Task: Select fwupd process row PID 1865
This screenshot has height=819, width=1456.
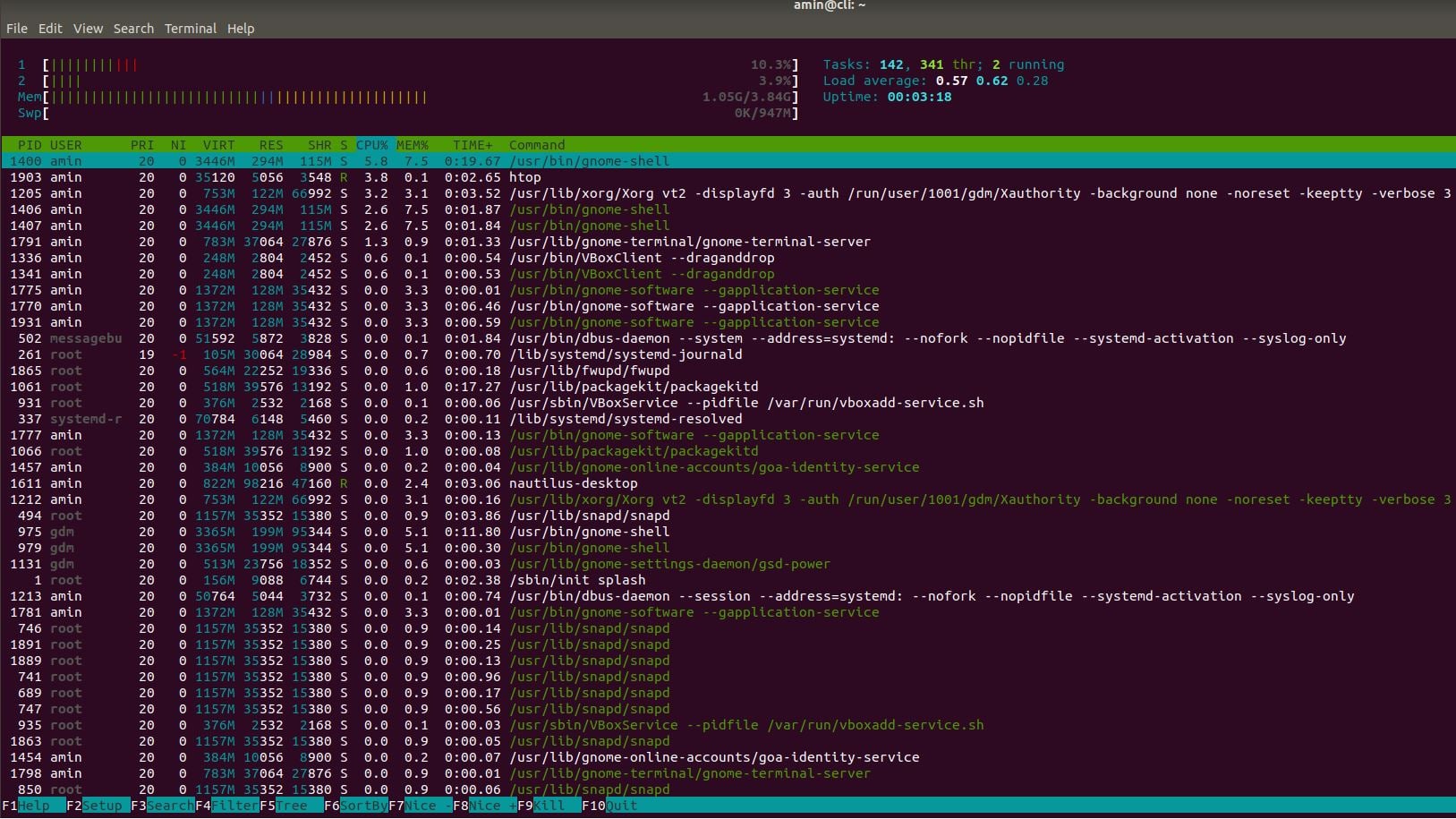Action: point(728,371)
